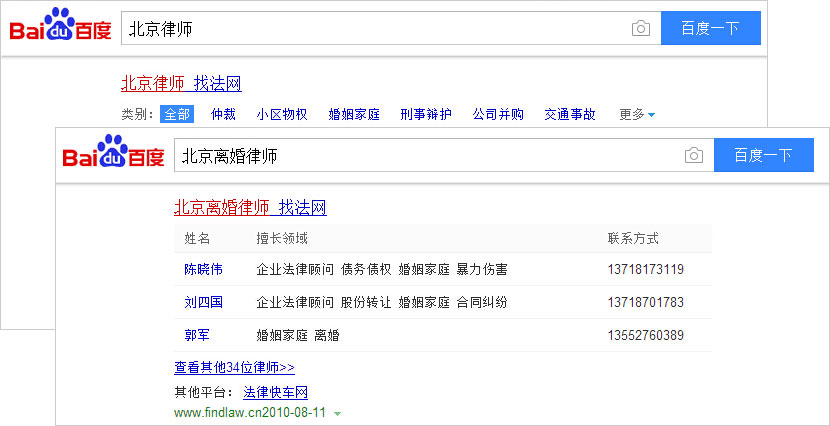The image size is (830, 426).
Task: Expand the 更多 categories dropdown
Action: [x=637, y=114]
